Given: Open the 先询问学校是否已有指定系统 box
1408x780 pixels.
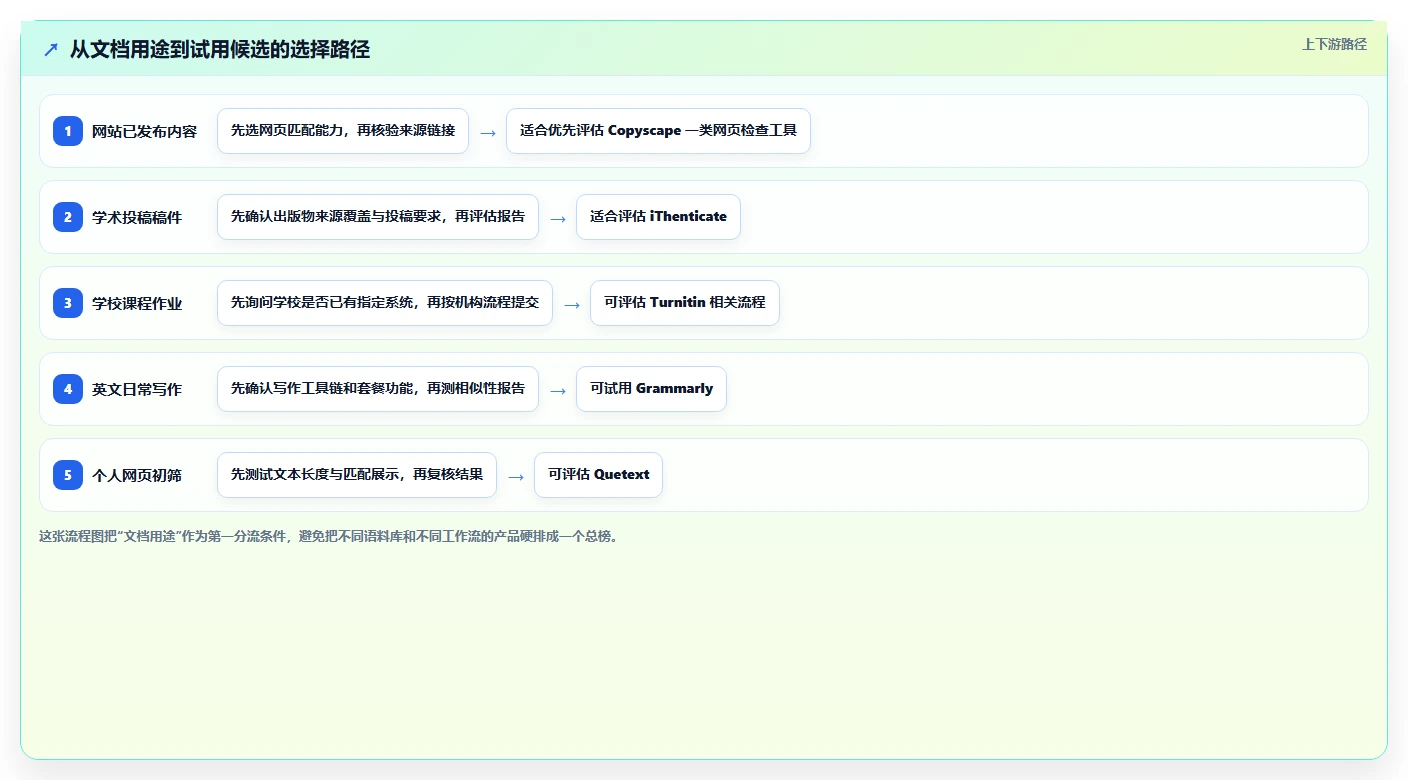Looking at the screenshot, I should (385, 303).
